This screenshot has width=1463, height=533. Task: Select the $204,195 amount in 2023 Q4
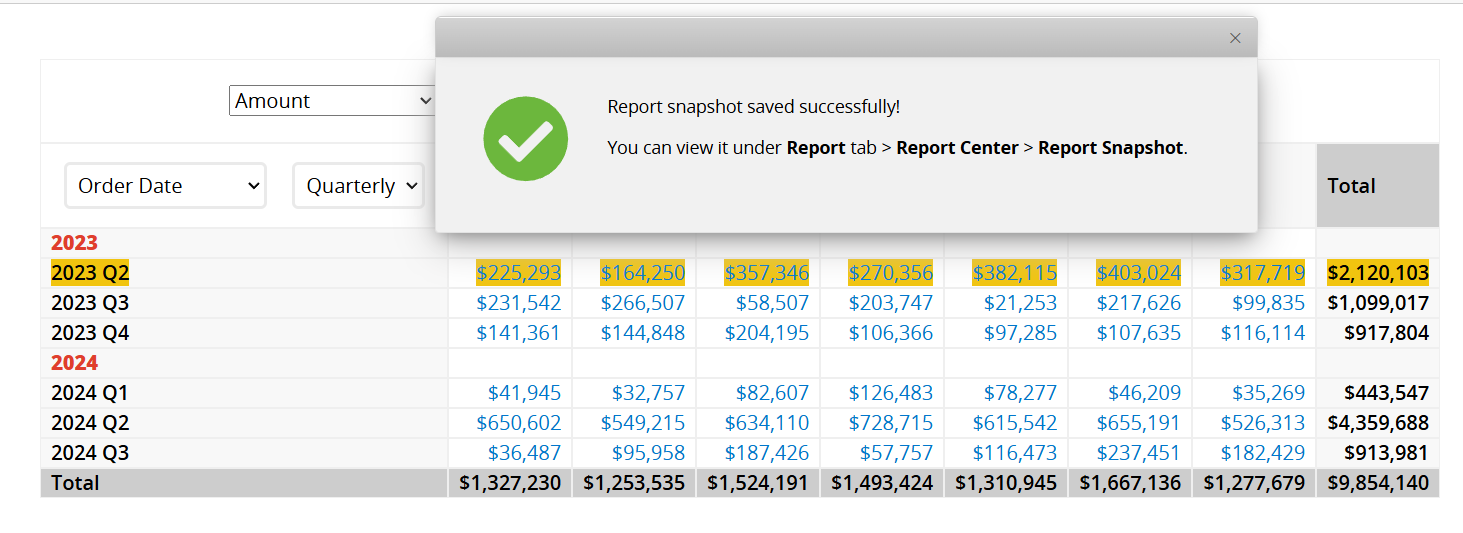[766, 333]
